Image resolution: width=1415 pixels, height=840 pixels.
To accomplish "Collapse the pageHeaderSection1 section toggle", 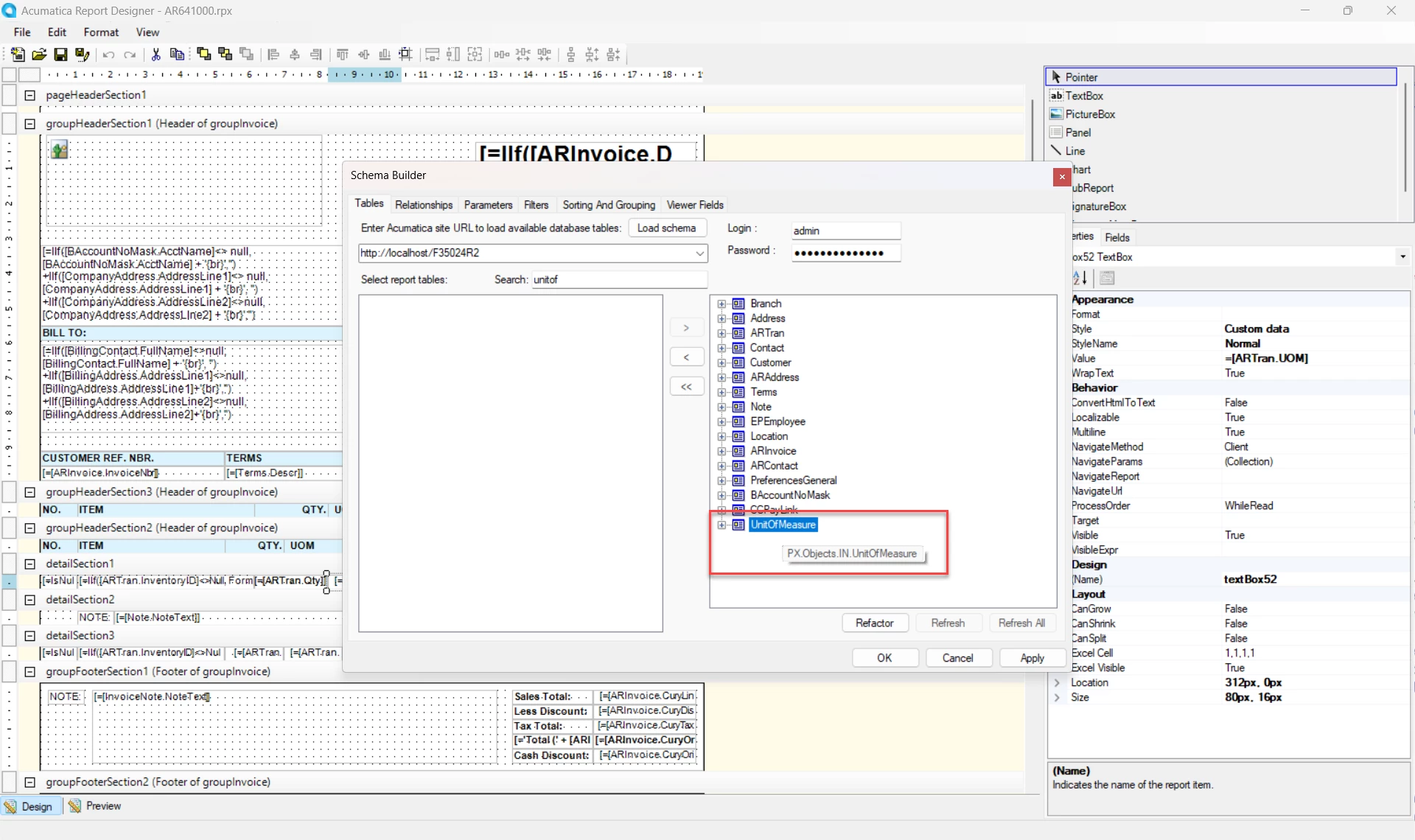I will [30, 95].
